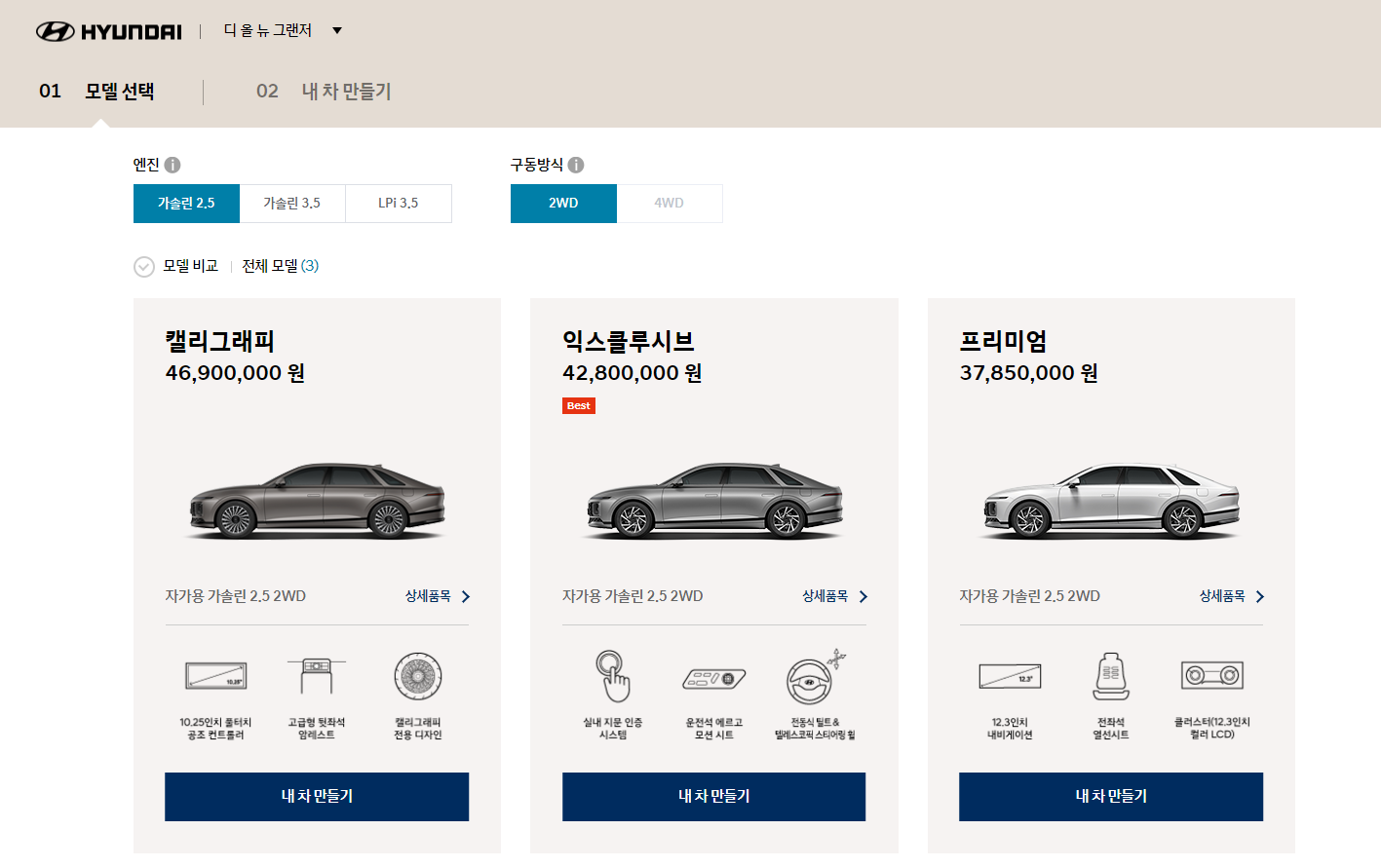This screenshot has width=1381, height=868.
Task: Click the 클러스터 12.3인치 컬러 LCD icon
Action: pyautogui.click(x=1212, y=675)
